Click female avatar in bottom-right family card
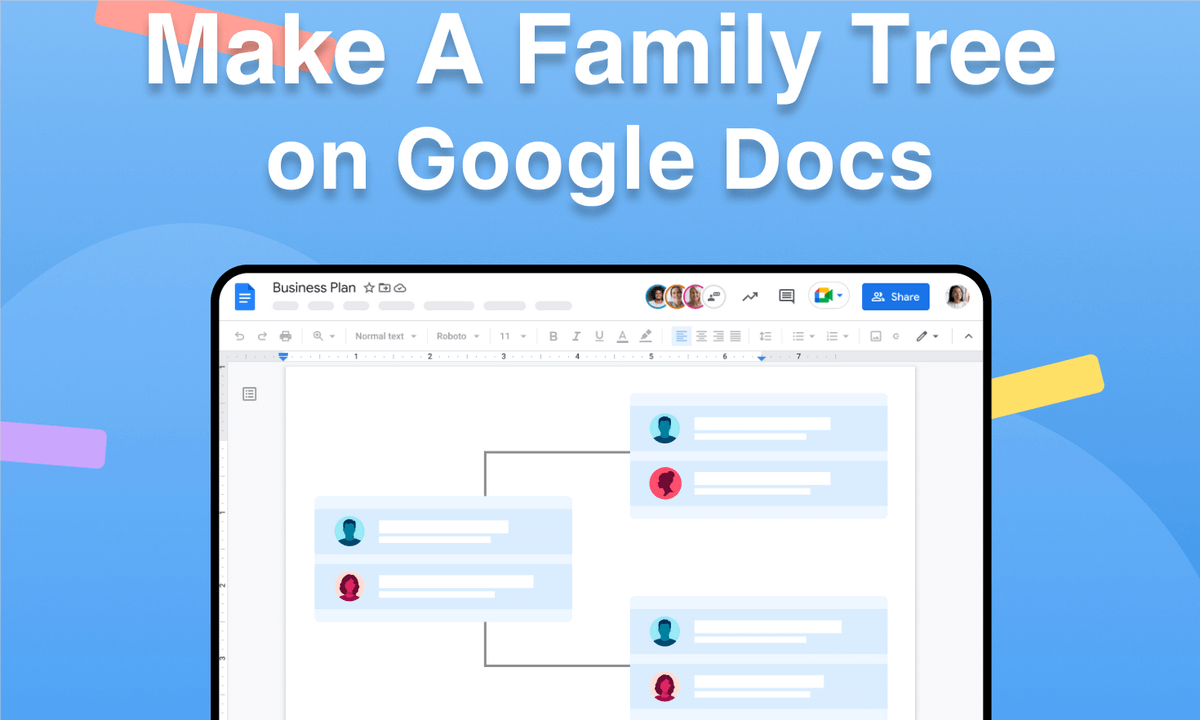 click(664, 686)
